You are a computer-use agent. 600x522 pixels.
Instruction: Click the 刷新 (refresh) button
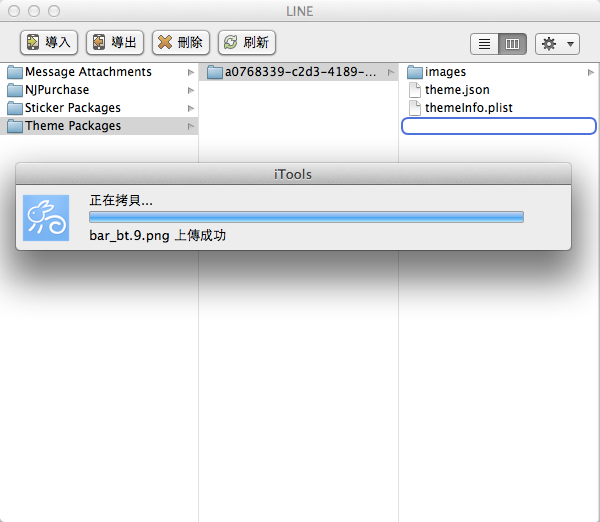tap(247, 42)
